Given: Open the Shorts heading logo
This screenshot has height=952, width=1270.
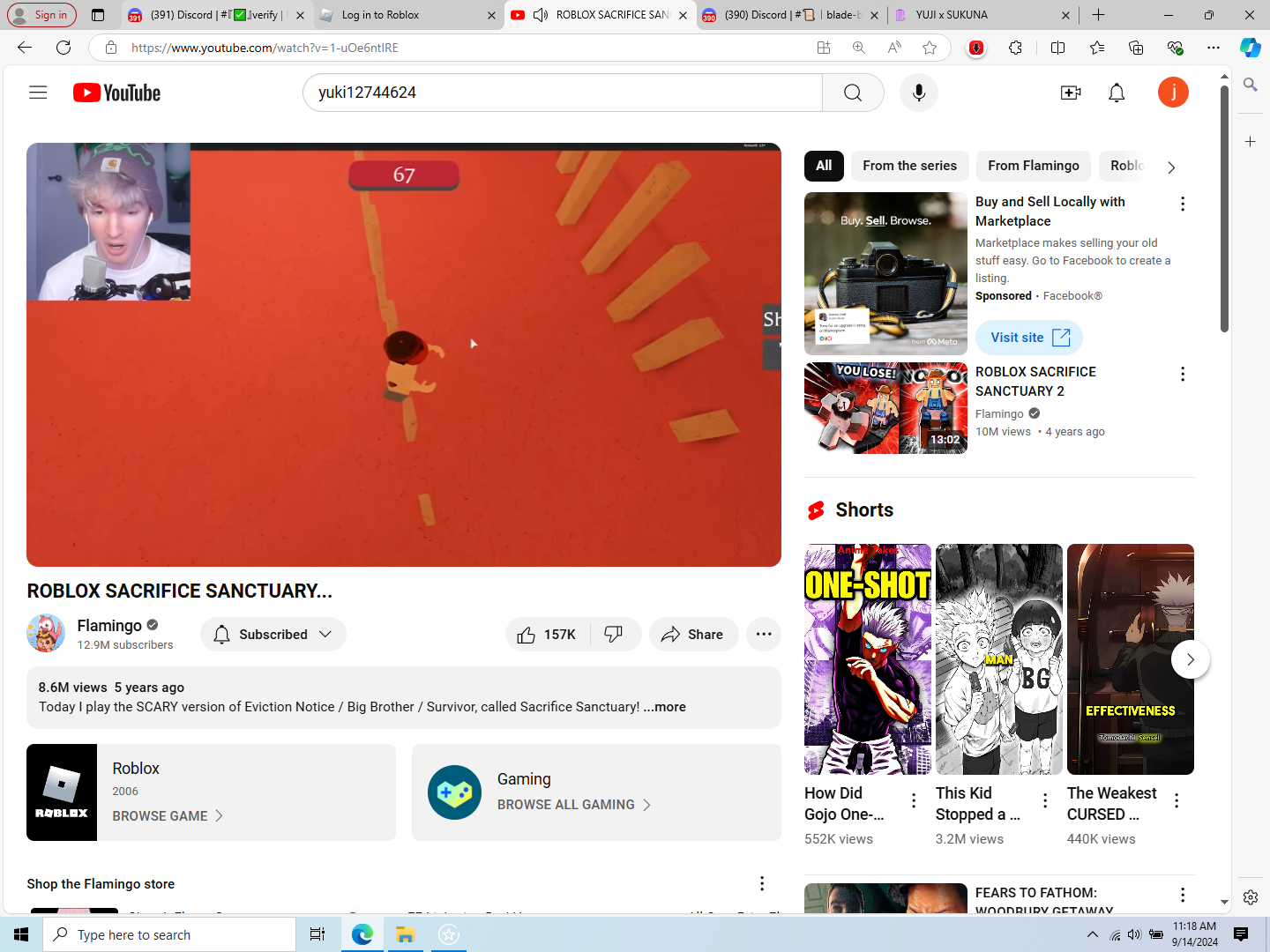Looking at the screenshot, I should 817,510.
